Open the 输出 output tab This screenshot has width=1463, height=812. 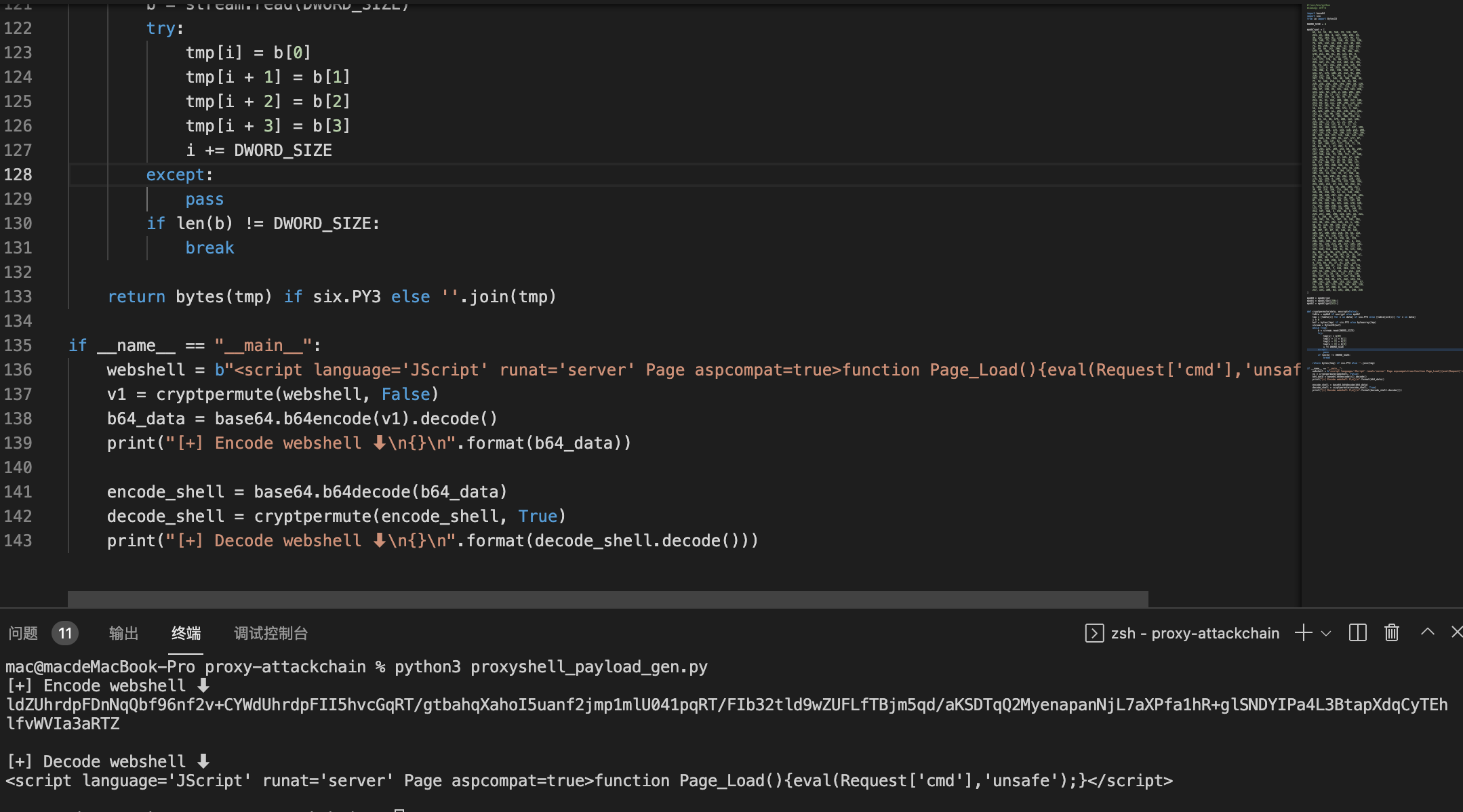pyautogui.click(x=123, y=633)
